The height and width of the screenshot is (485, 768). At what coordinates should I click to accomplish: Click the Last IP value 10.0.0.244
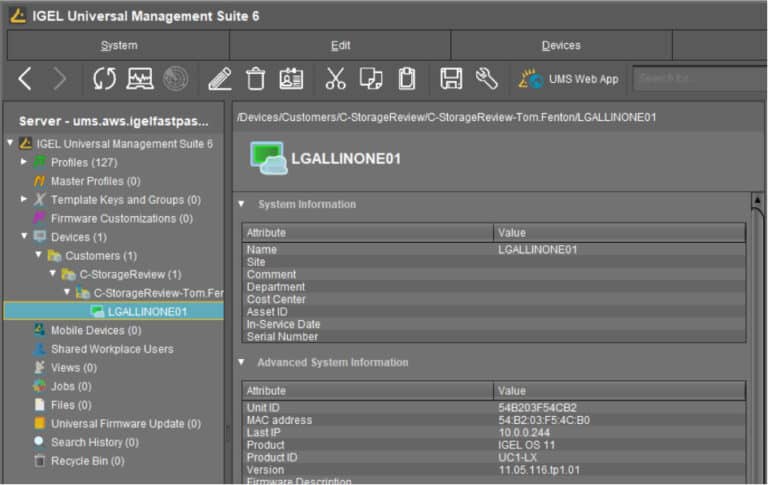(x=524, y=433)
